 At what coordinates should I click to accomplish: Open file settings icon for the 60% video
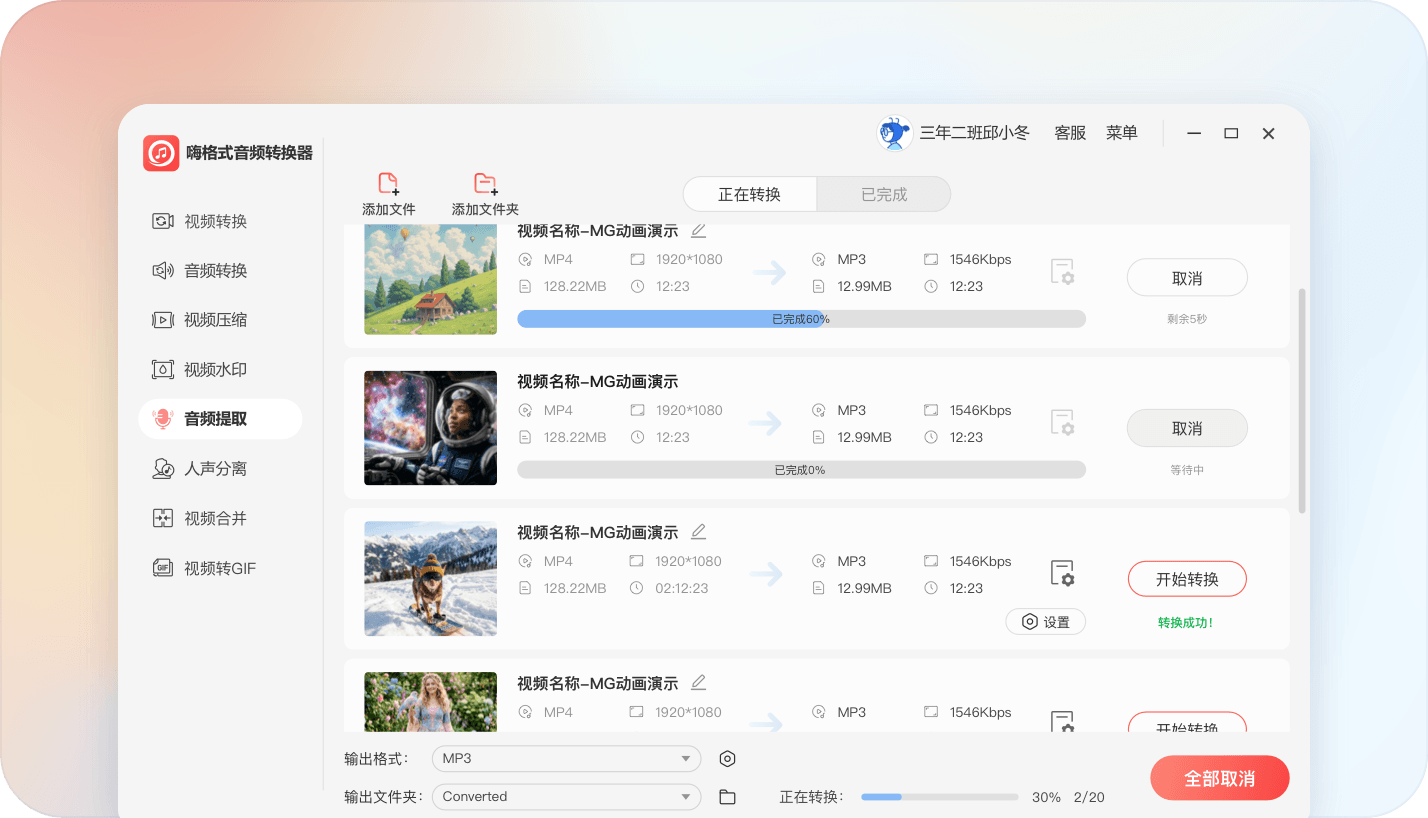click(x=1062, y=272)
